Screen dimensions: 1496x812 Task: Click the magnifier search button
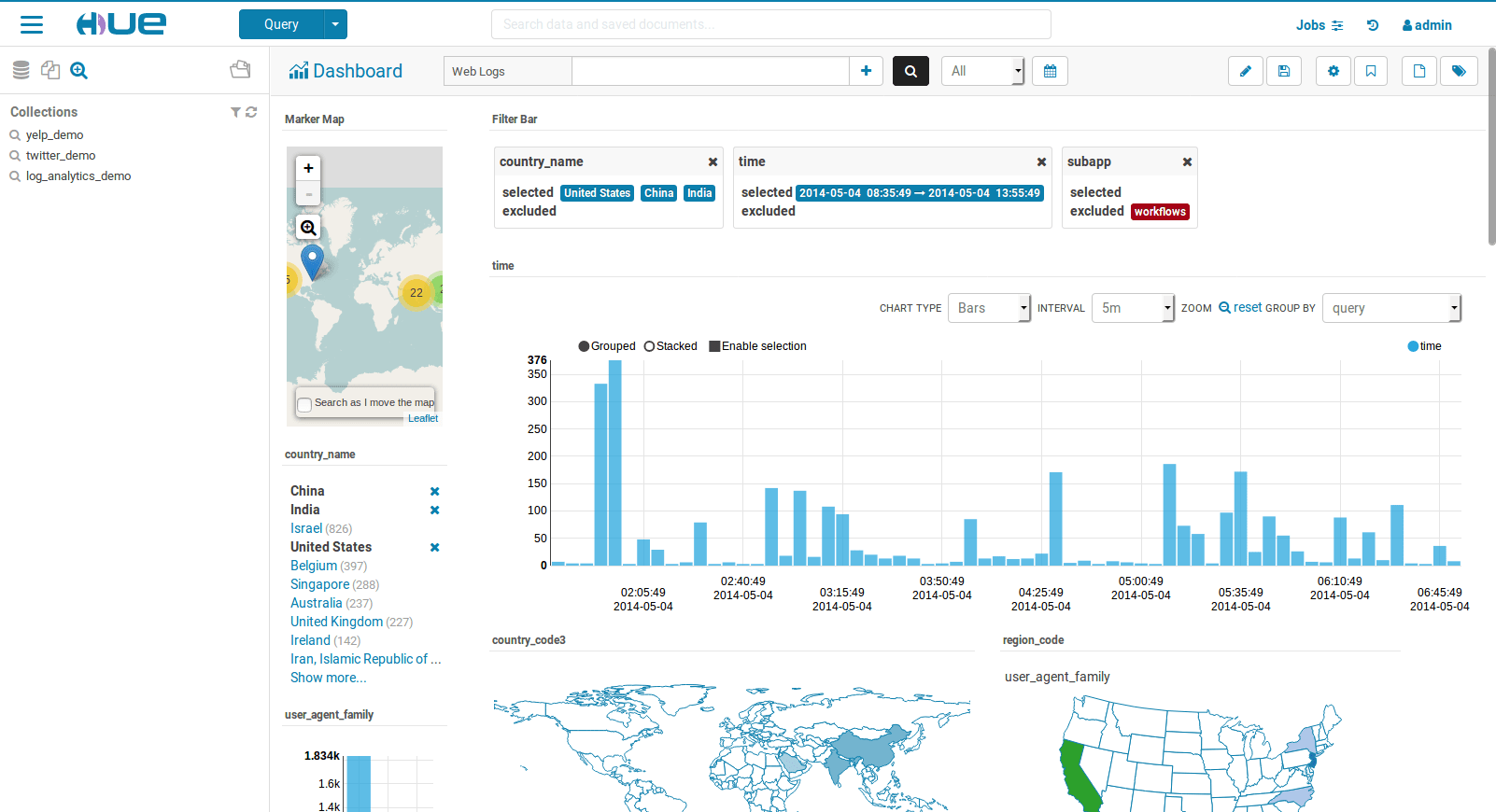(x=910, y=71)
